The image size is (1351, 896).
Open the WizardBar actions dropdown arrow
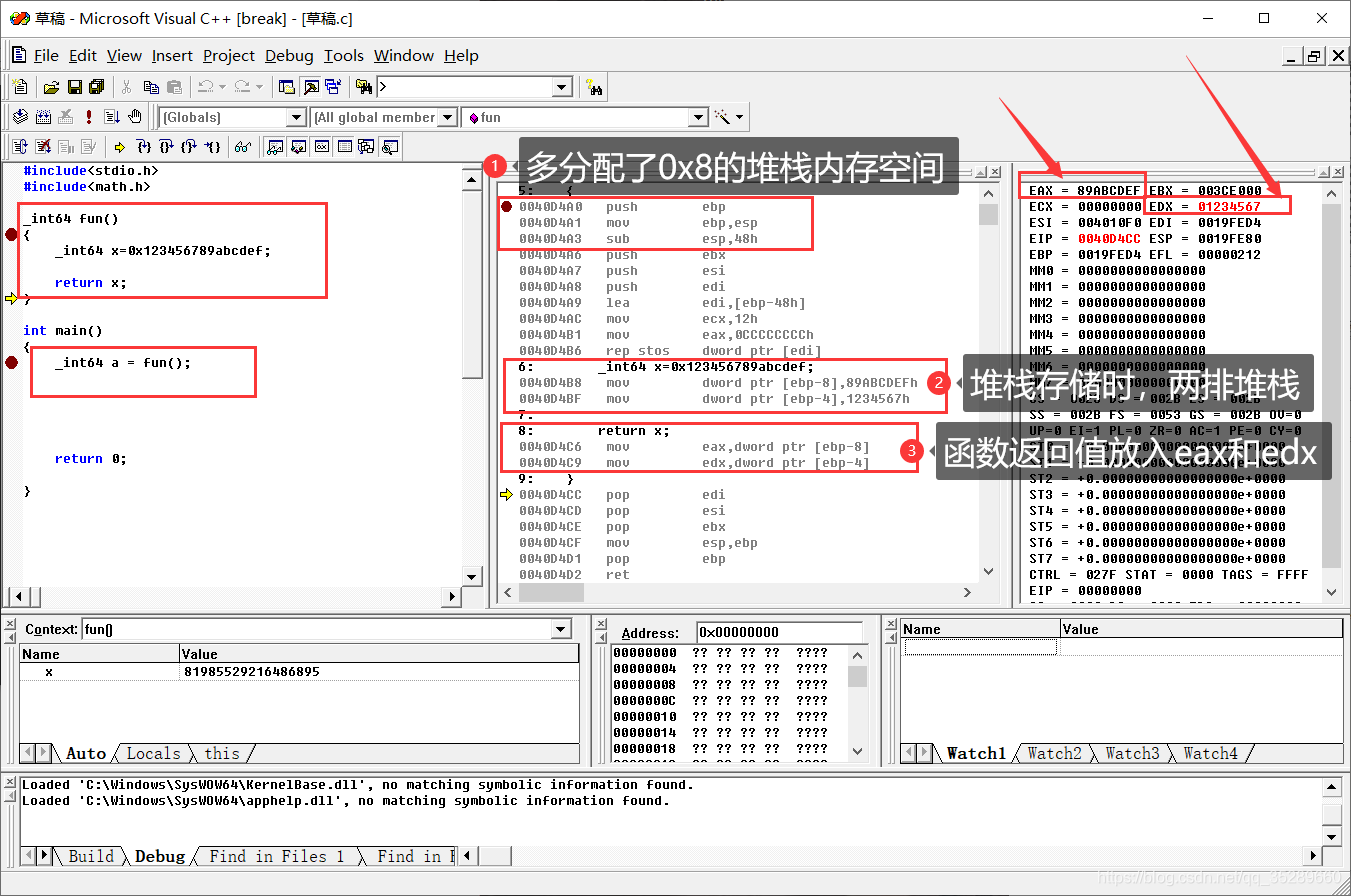(x=739, y=117)
